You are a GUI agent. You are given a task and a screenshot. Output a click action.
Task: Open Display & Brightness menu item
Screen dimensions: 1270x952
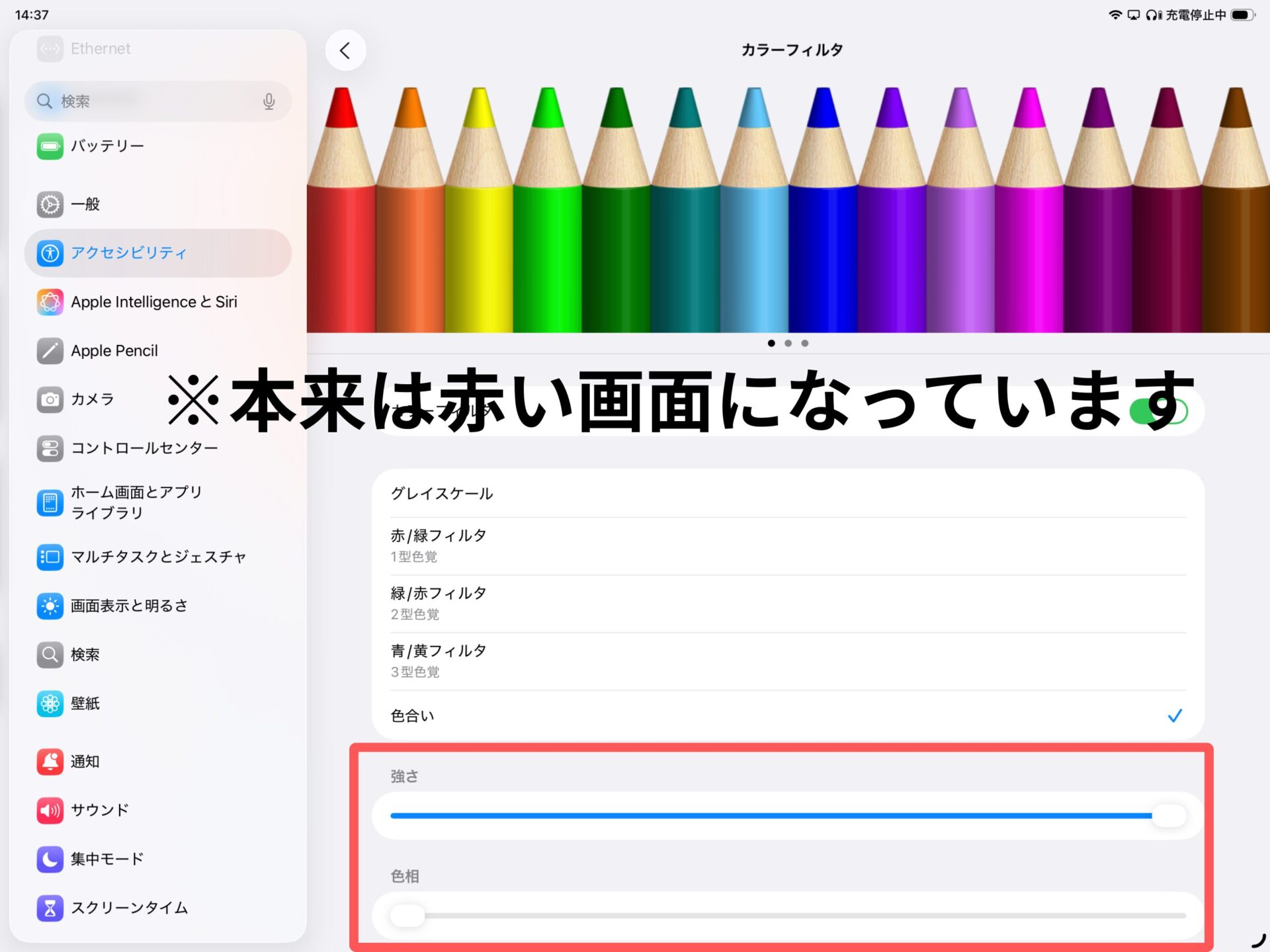(130, 606)
